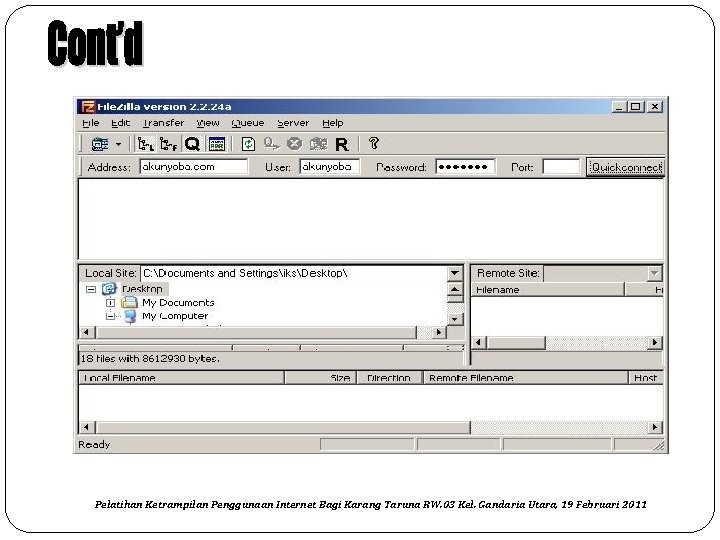
Task: Click queue Remote Filename column header
Action: click(x=525, y=378)
